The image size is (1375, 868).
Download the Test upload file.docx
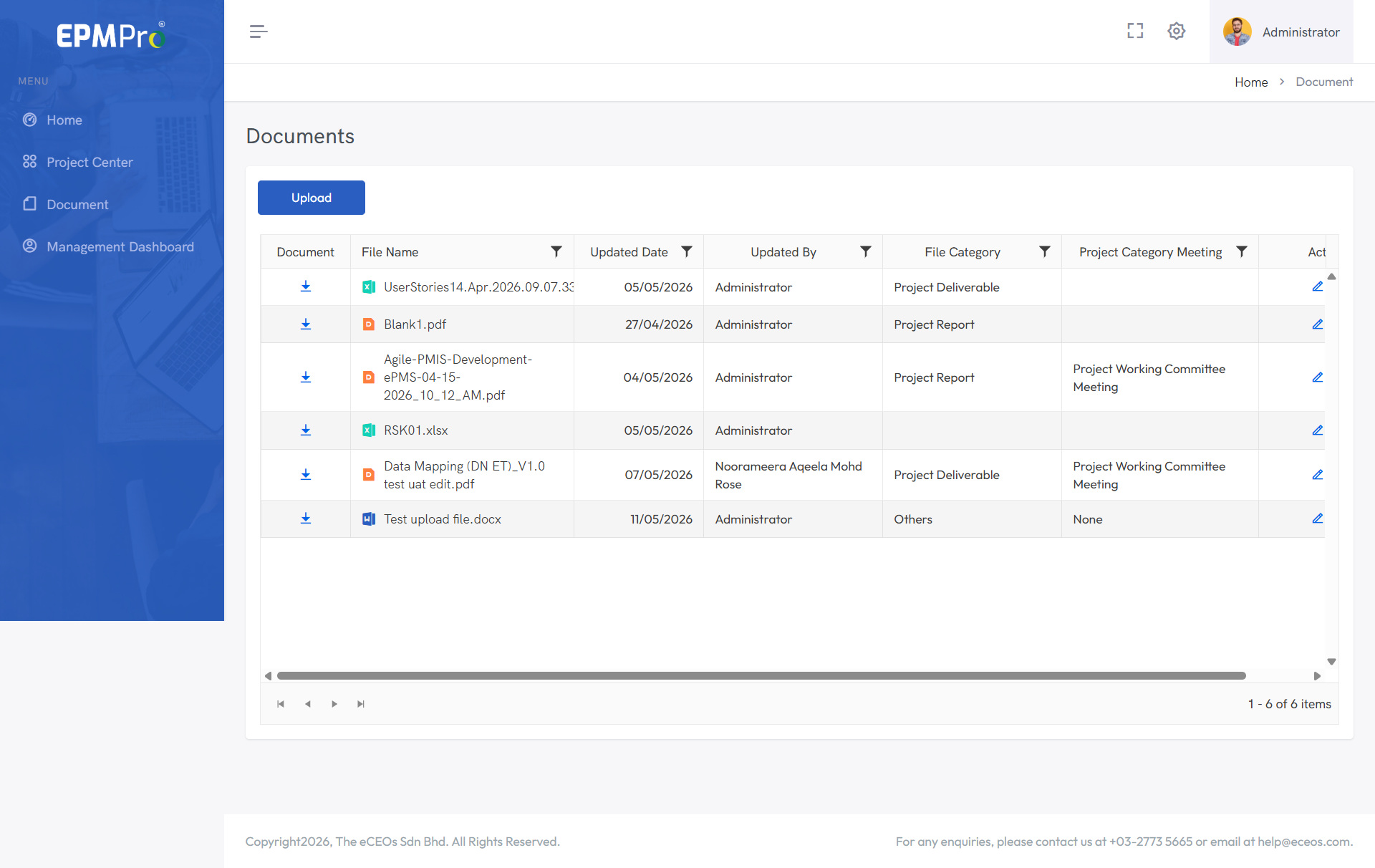(x=306, y=519)
